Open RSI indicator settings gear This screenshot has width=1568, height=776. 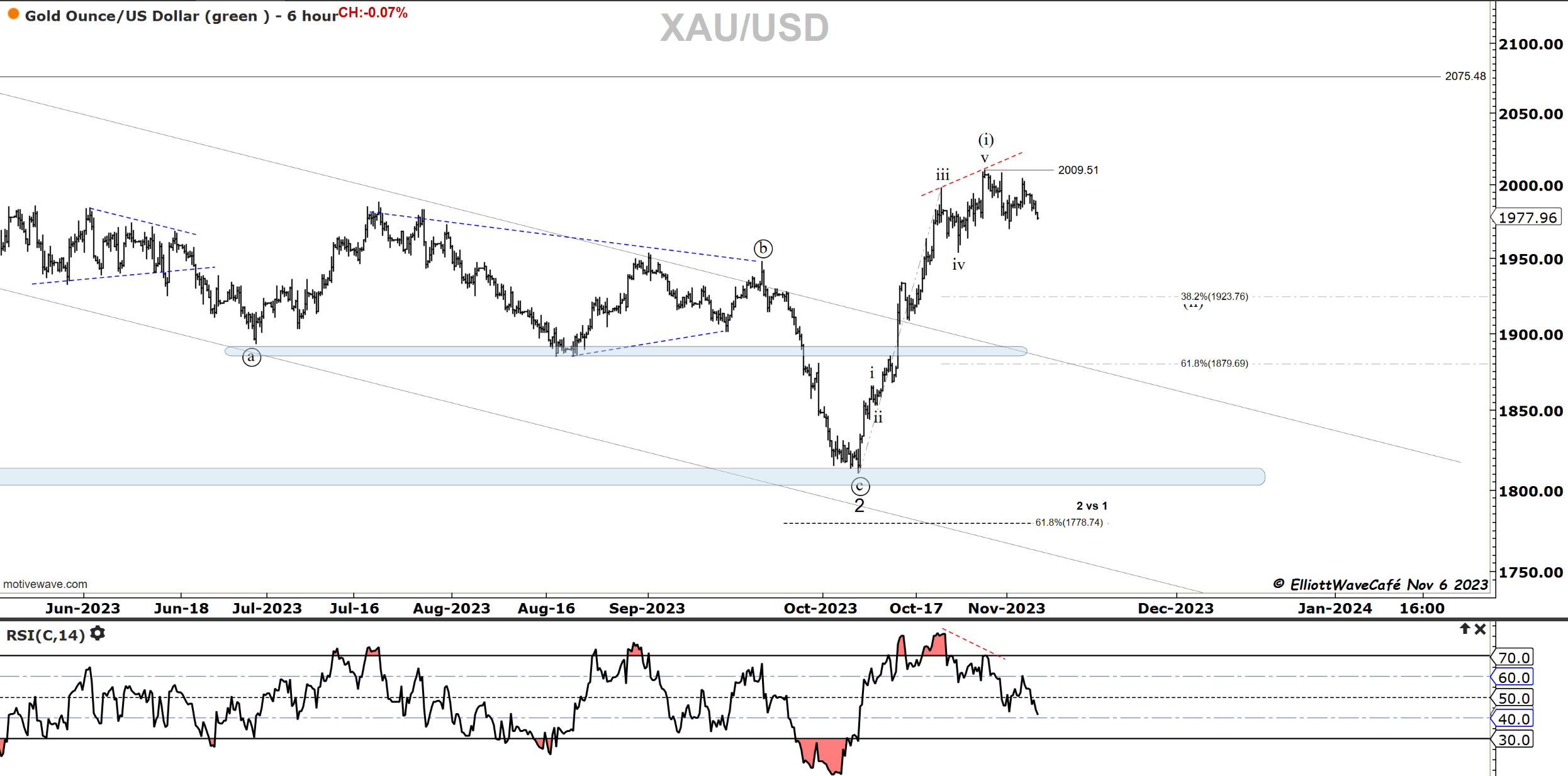point(98,634)
